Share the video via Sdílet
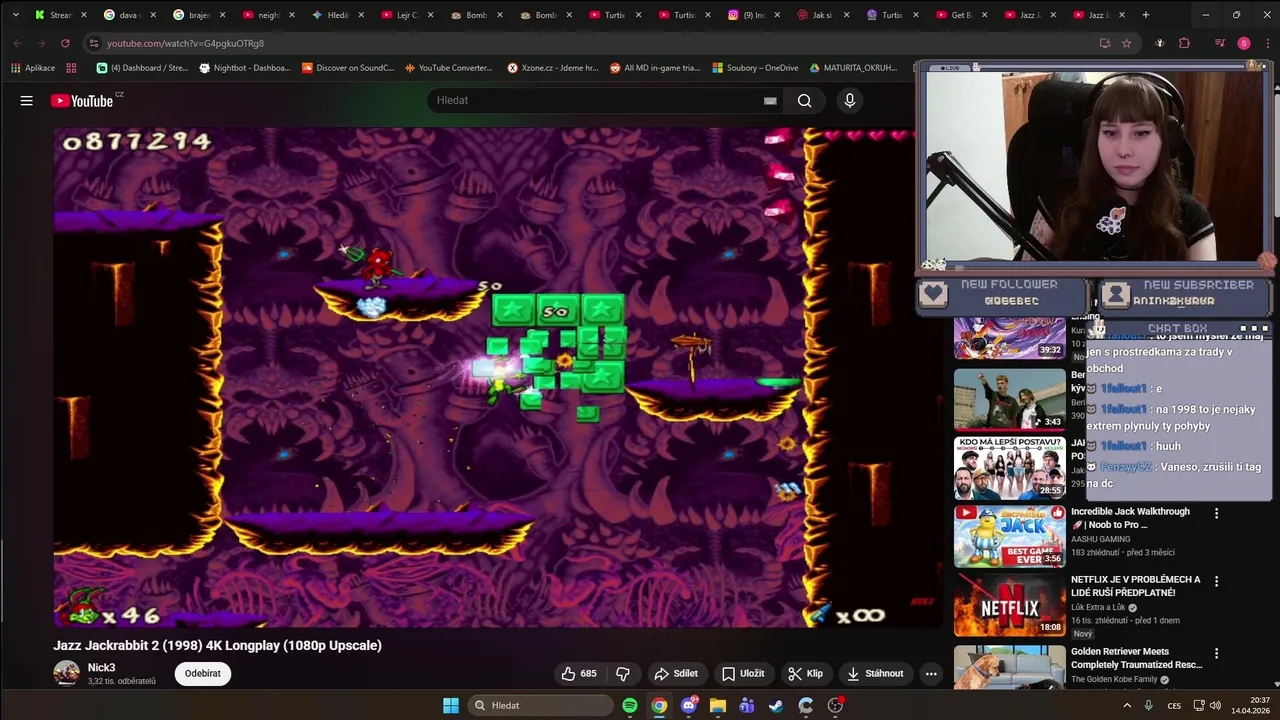The height and width of the screenshot is (720, 1280). pyautogui.click(x=676, y=673)
